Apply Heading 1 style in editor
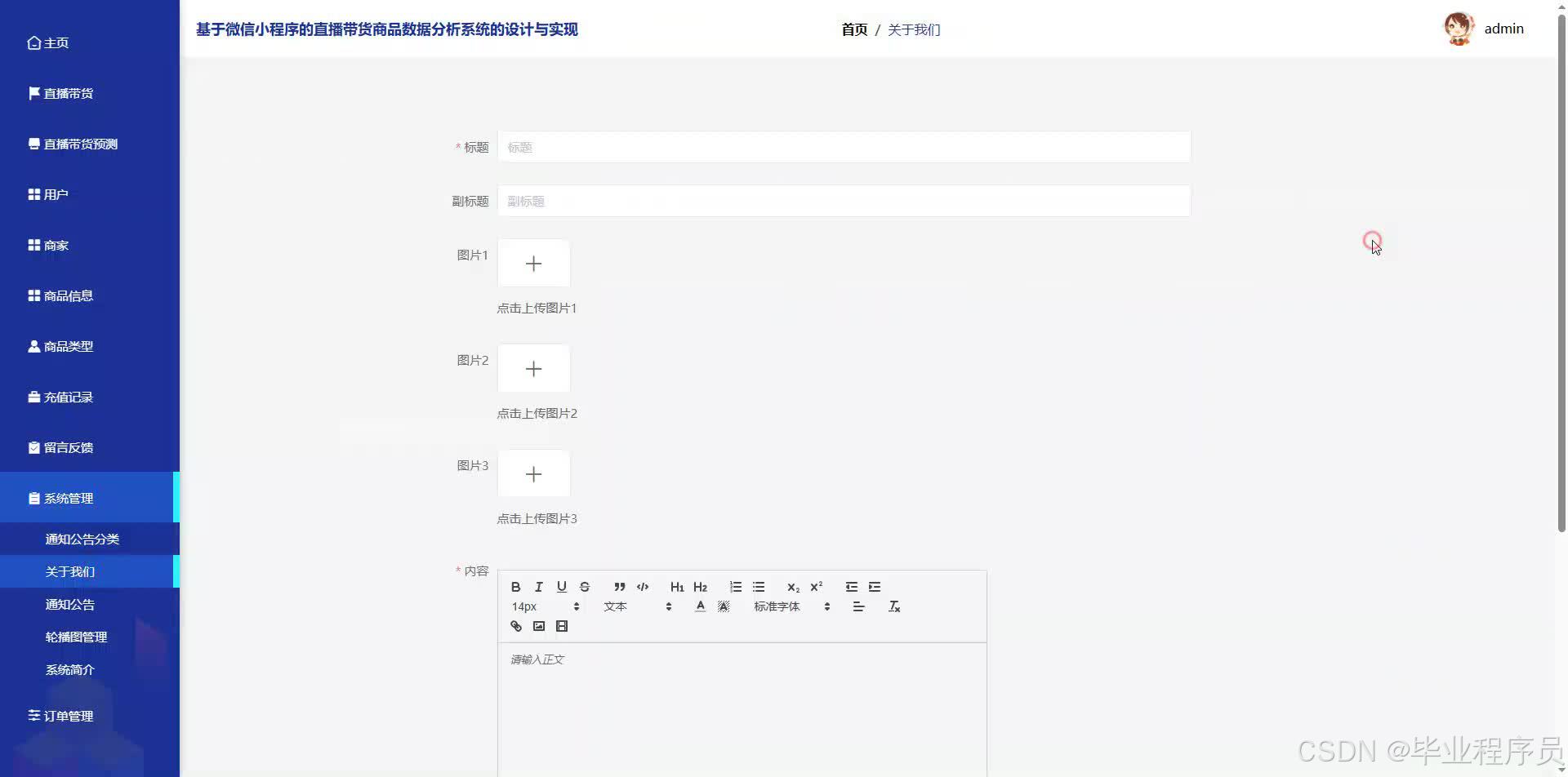The height and width of the screenshot is (777, 1568). (676, 587)
